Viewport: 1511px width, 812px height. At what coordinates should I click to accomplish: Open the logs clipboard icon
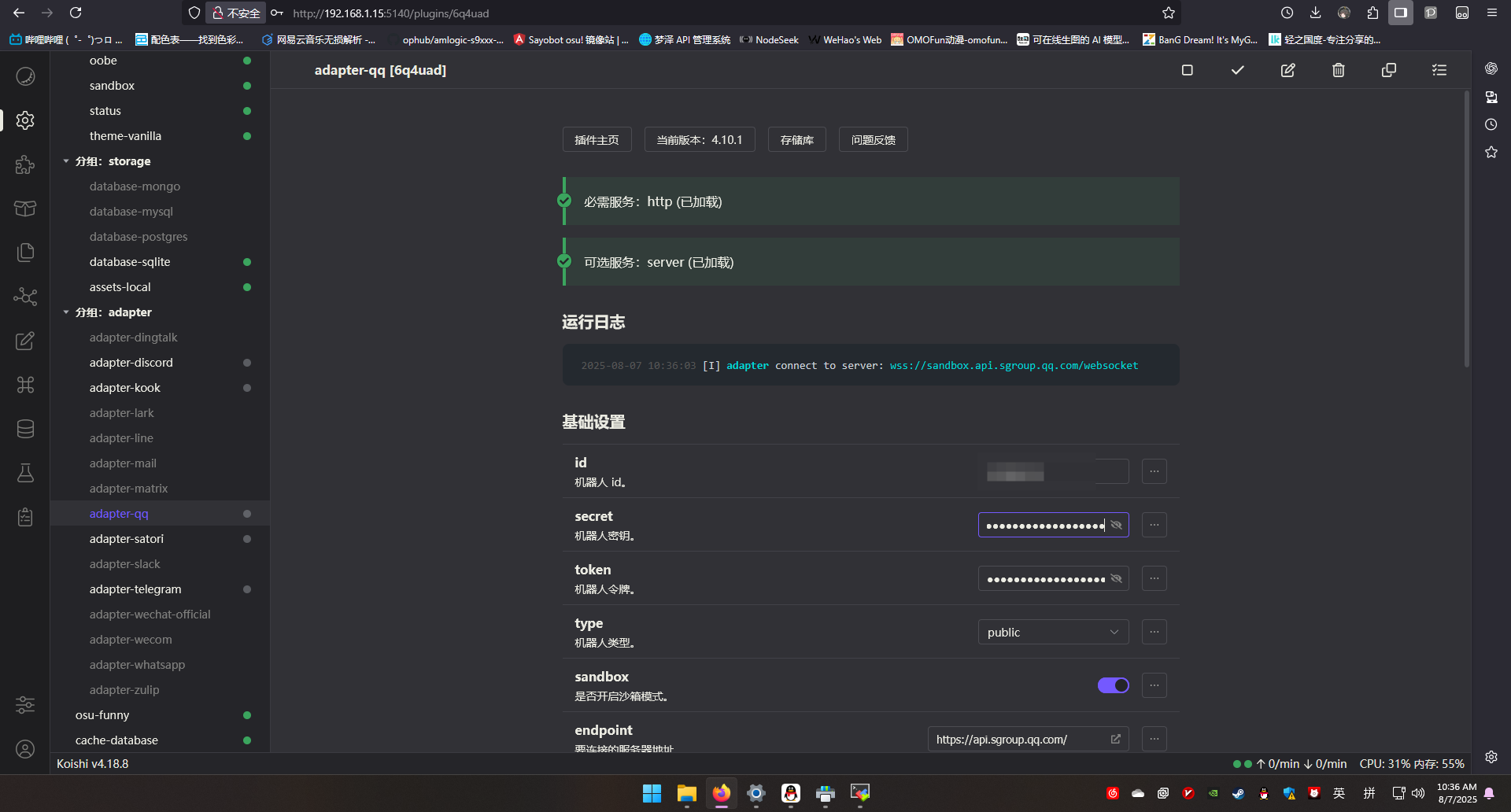click(25, 517)
